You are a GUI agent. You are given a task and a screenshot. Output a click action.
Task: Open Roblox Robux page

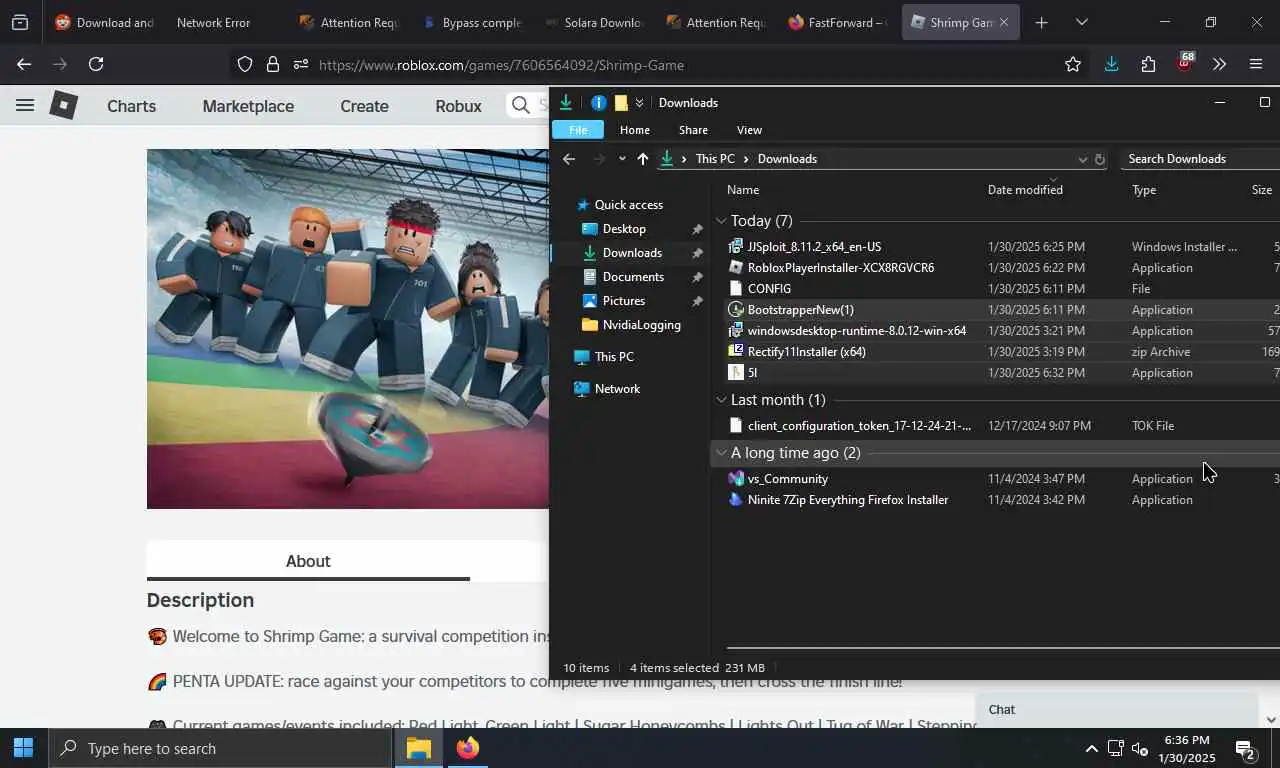(x=458, y=106)
